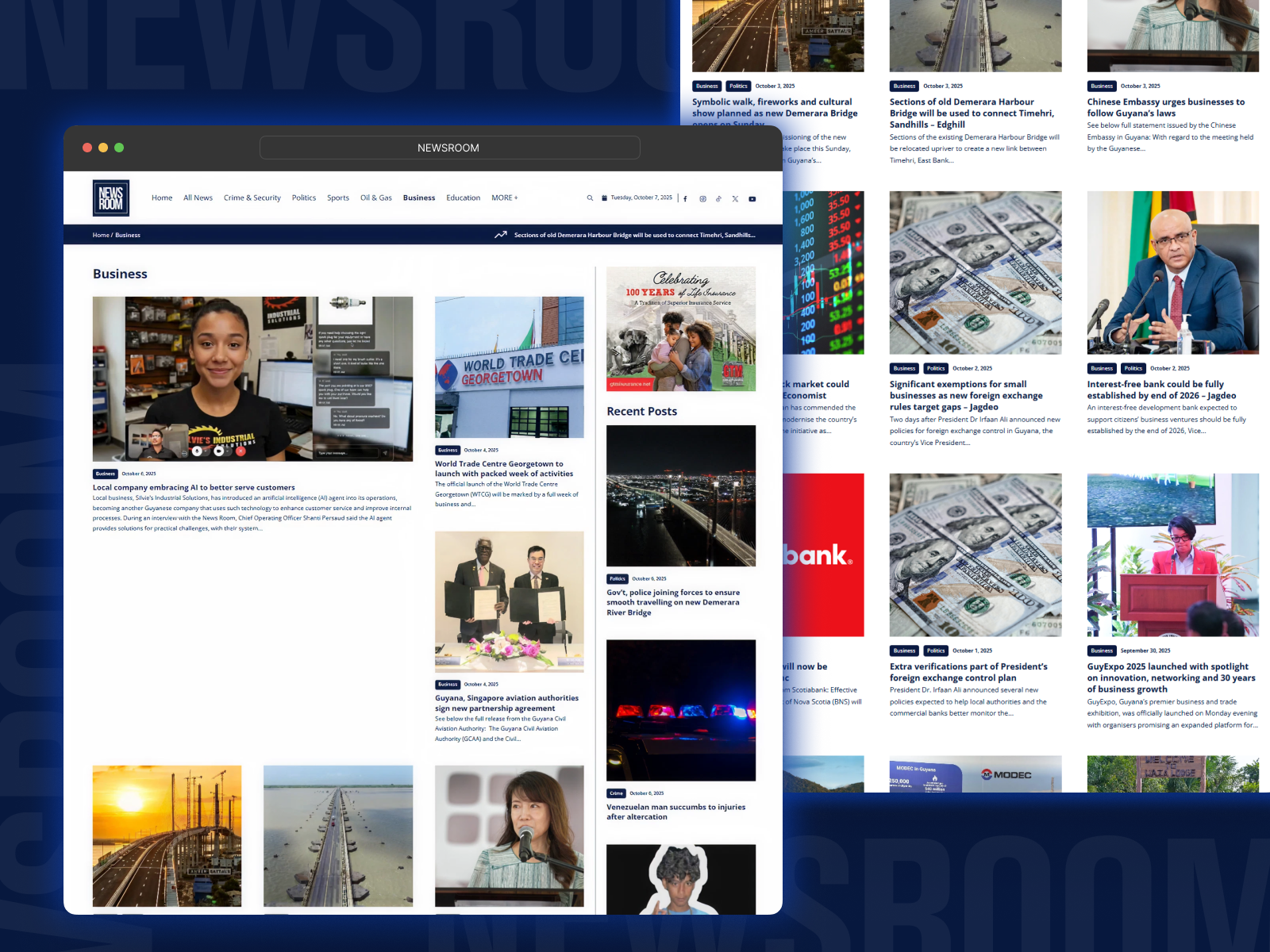1270x952 pixels.
Task: Open the Instagram social icon
Action: click(702, 199)
